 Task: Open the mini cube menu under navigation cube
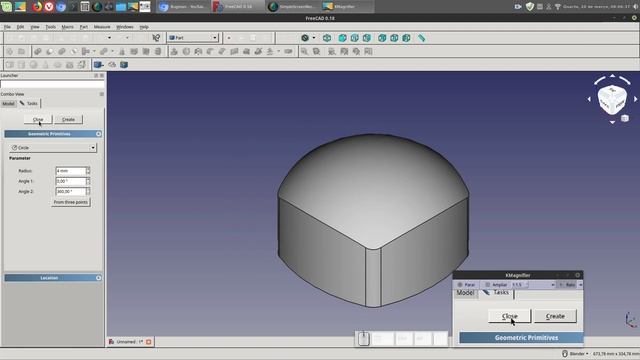coord(625,118)
